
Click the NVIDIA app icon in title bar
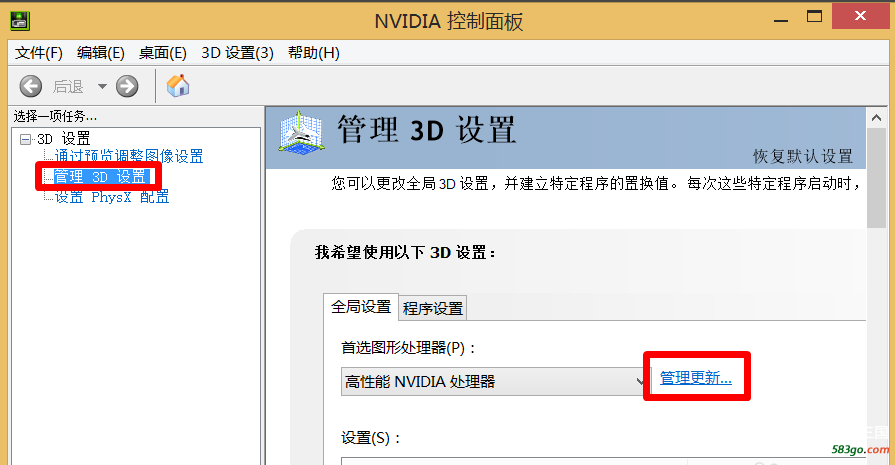tap(20, 21)
